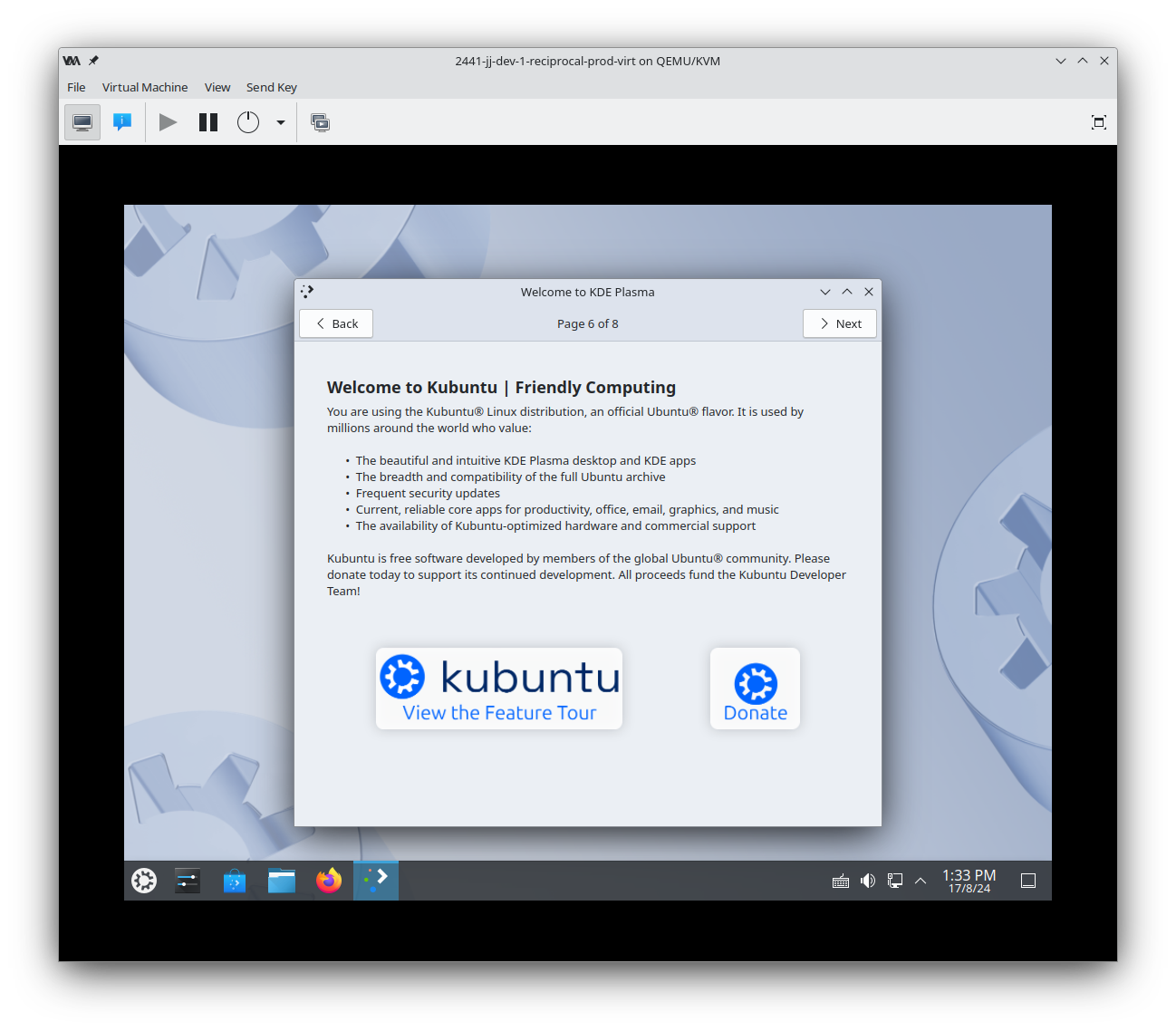Shut down the virtual machine
Image resolution: width=1176 pixels, height=1031 pixels.
pos(248,122)
